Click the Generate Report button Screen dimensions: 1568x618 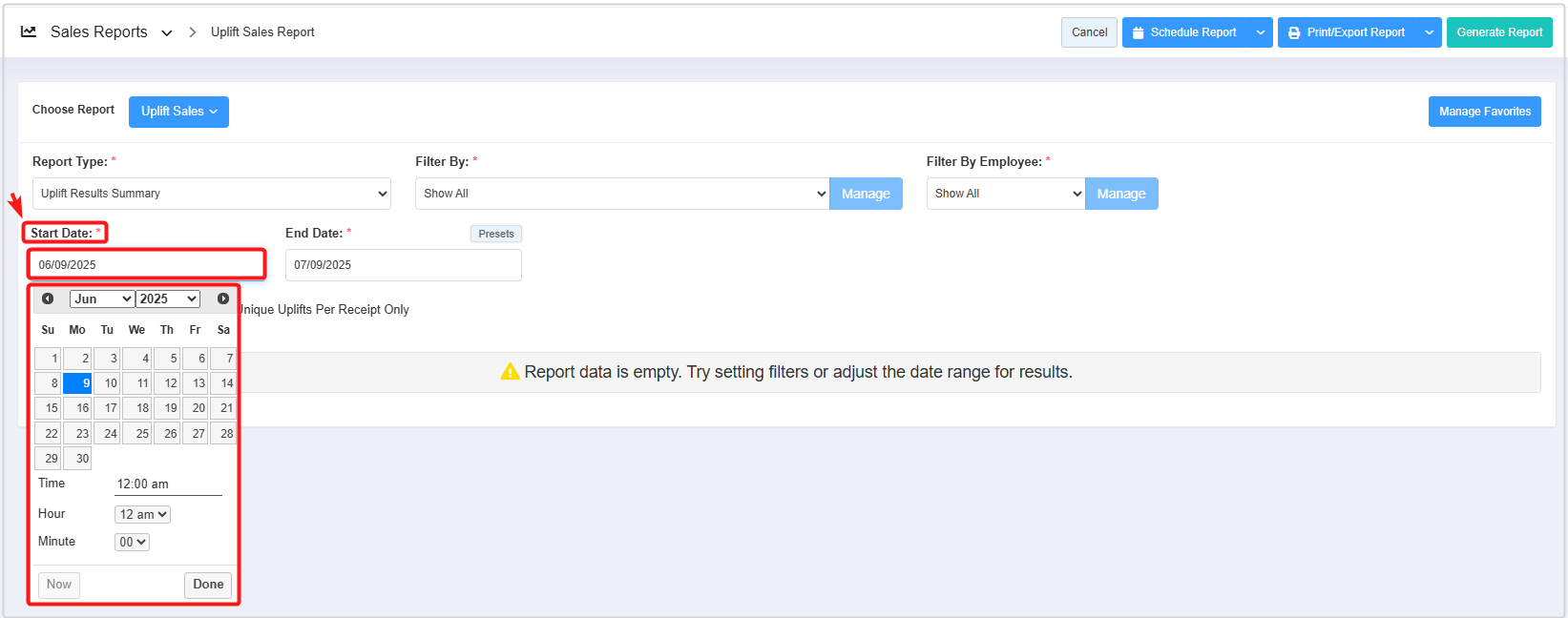click(1499, 32)
